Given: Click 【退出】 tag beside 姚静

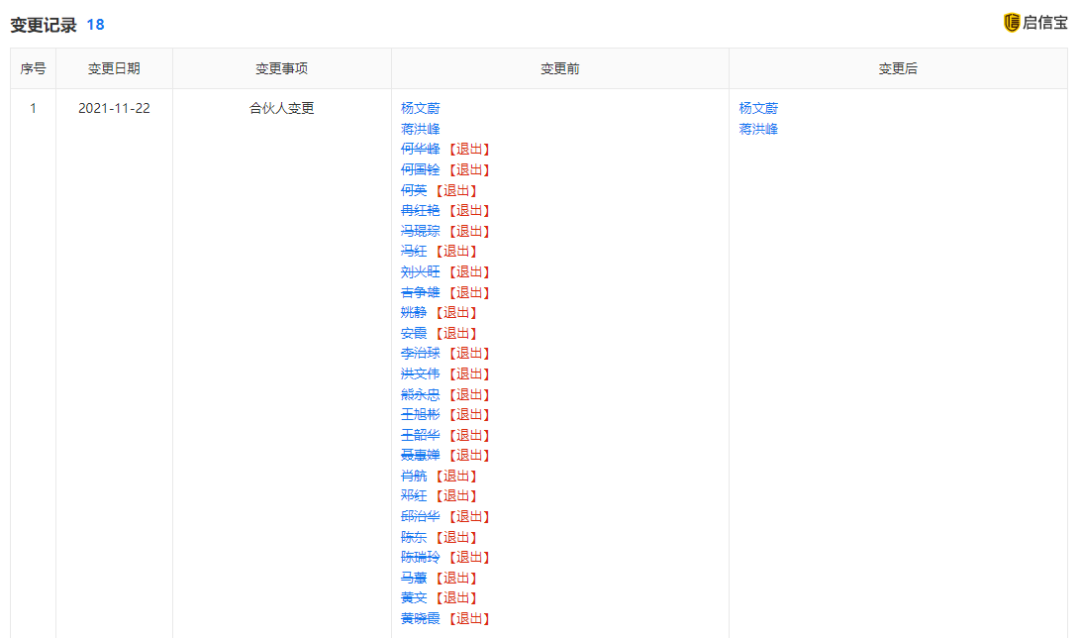Looking at the screenshot, I should (456, 312).
